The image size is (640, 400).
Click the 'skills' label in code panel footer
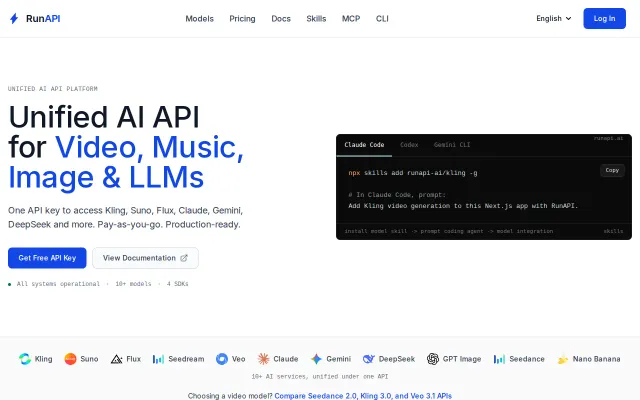coord(613,231)
